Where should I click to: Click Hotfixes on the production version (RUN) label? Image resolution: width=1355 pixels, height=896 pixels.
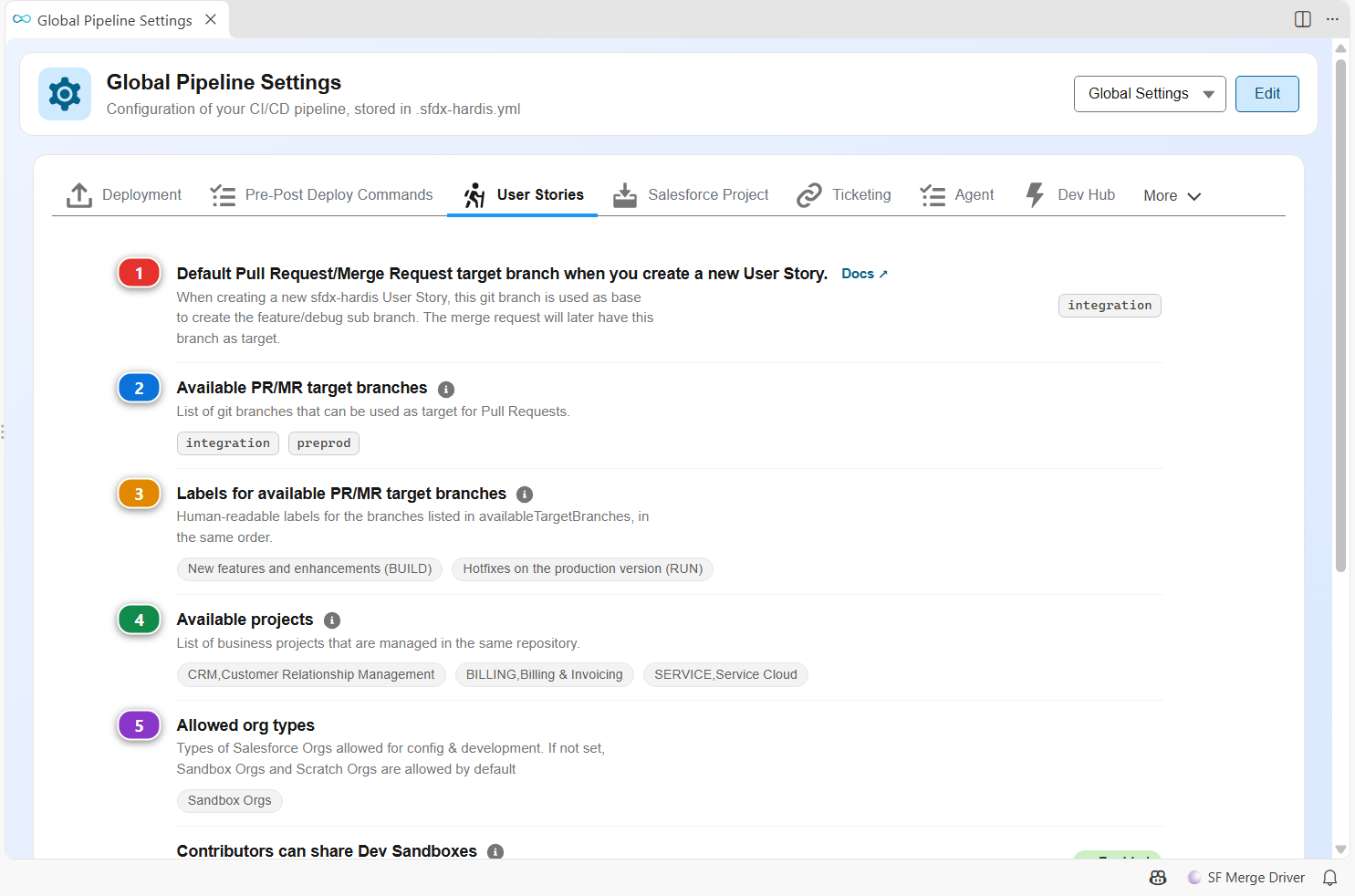tap(583, 569)
